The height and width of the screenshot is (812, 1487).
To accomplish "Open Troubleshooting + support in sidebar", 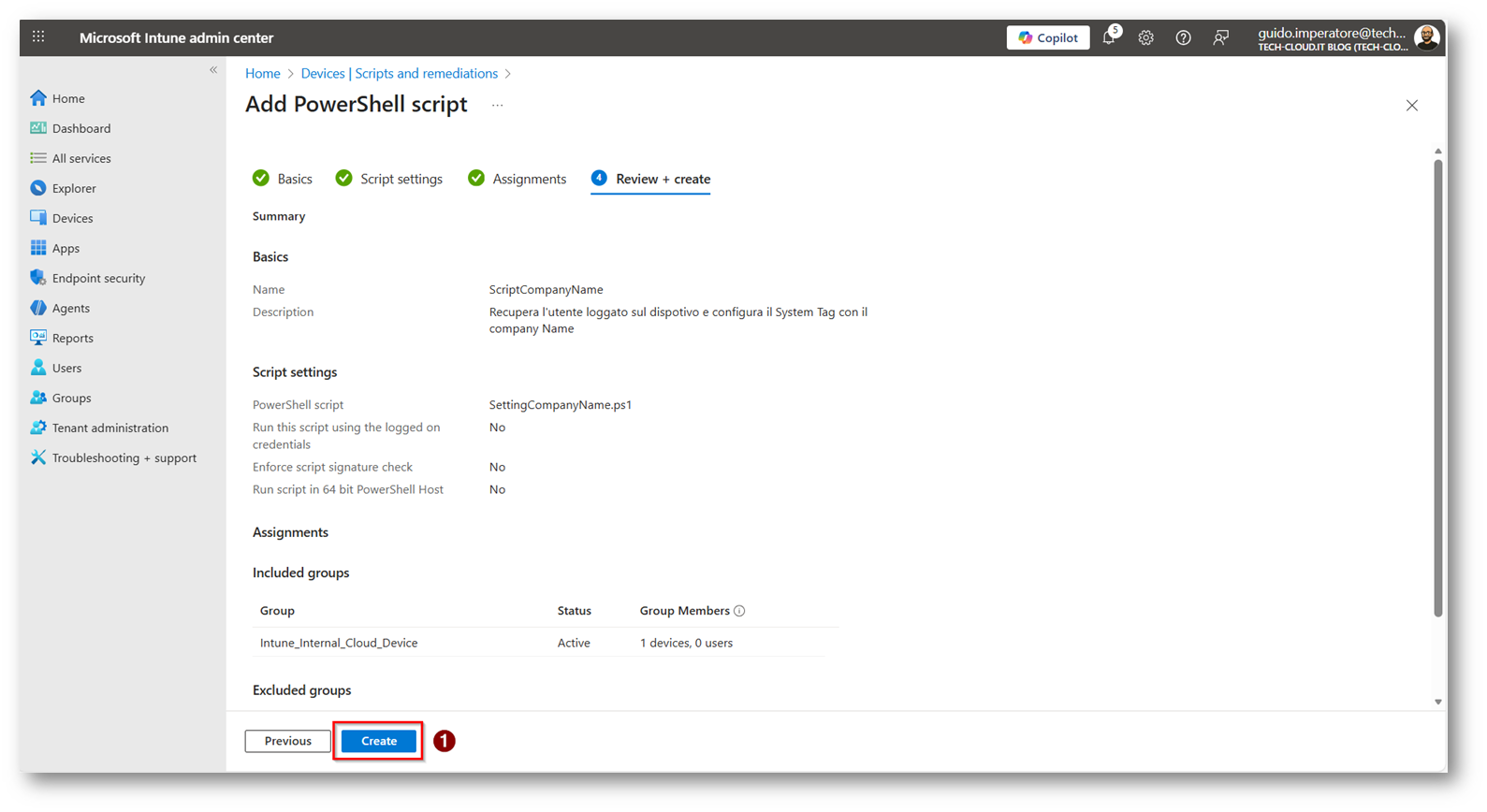I will 124,457.
